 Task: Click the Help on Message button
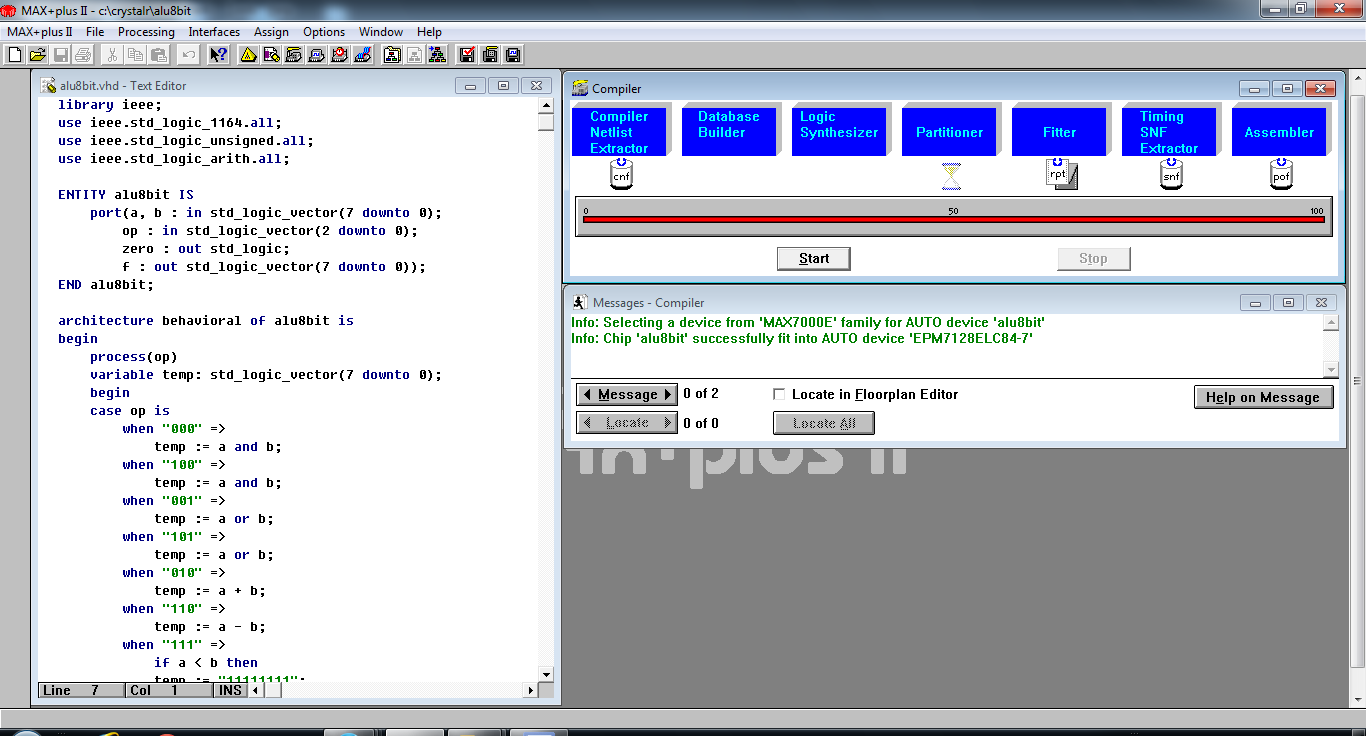[x=1263, y=397]
